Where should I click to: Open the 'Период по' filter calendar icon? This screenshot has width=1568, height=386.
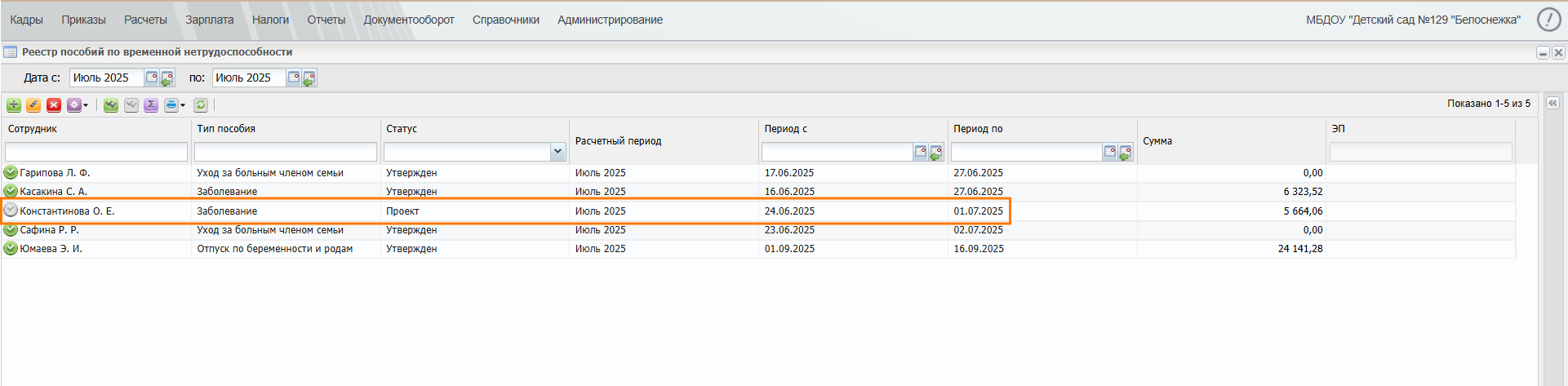(x=1110, y=152)
